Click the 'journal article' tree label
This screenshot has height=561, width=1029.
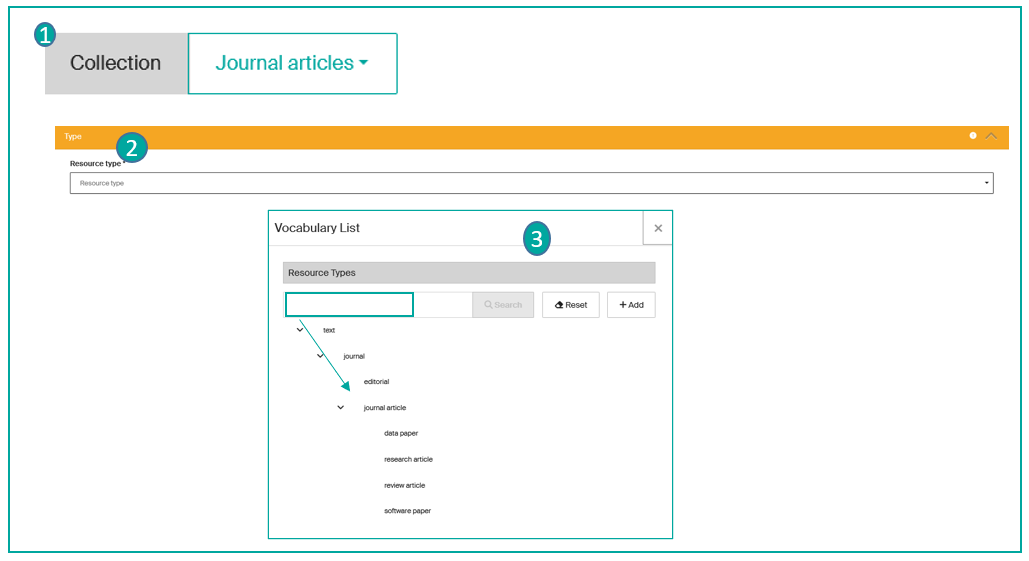pos(385,408)
